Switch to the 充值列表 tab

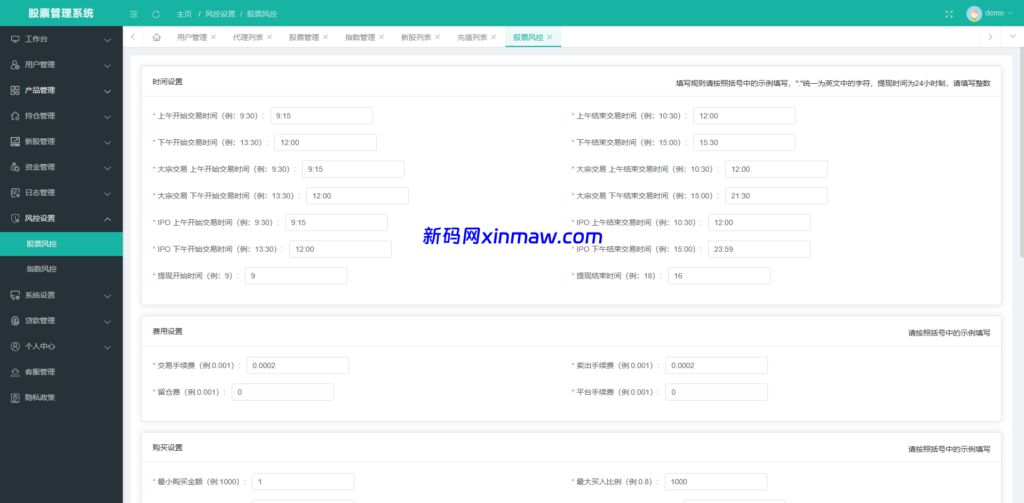[472, 37]
